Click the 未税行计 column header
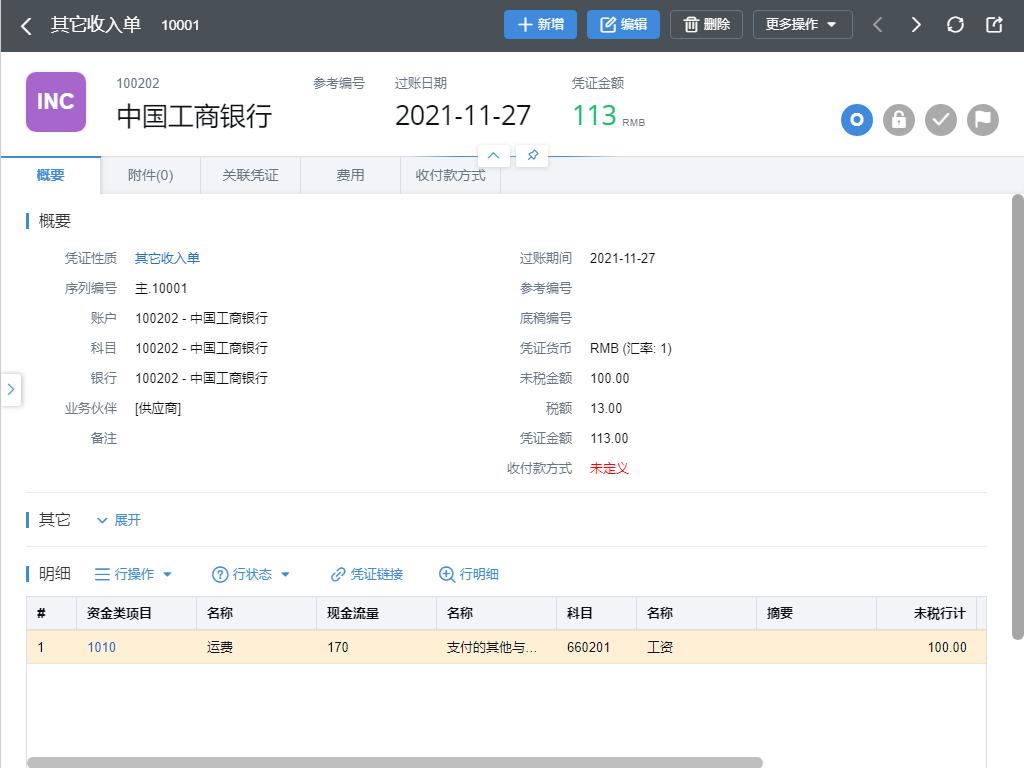The width and height of the screenshot is (1024, 768). 926,613
